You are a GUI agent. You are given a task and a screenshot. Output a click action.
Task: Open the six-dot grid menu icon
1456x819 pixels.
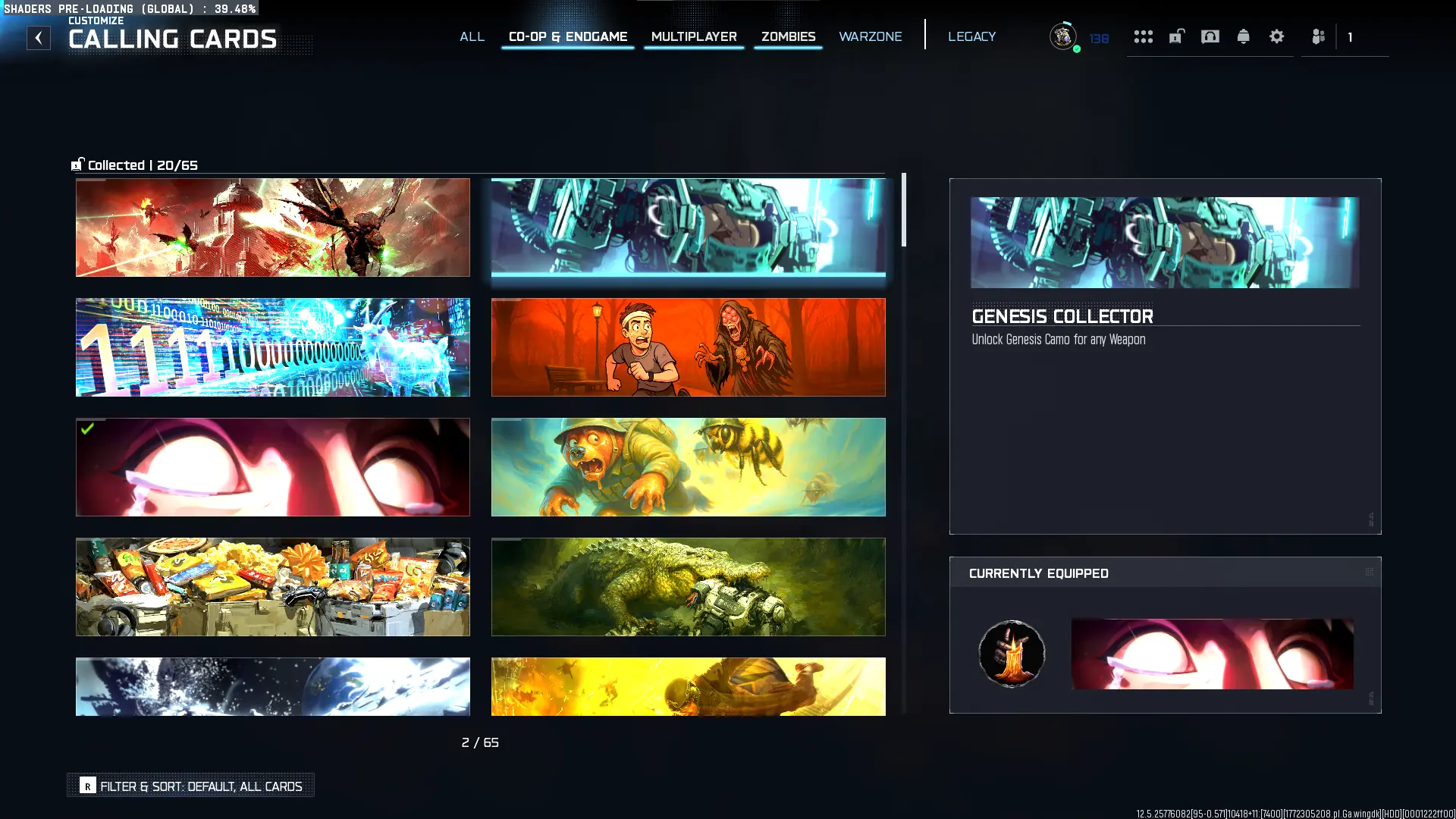pos(1143,36)
